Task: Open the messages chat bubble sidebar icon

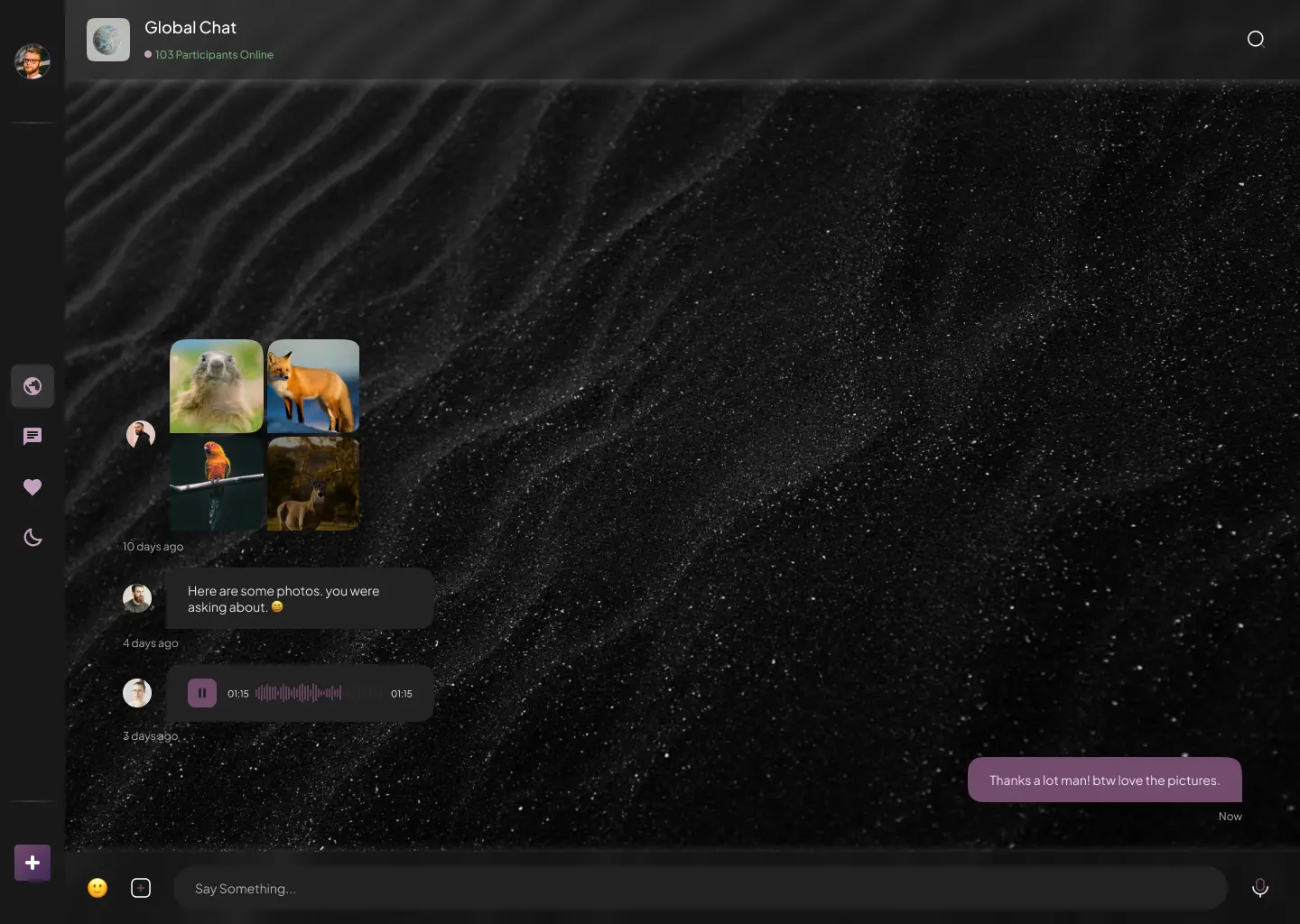Action: [x=32, y=437]
